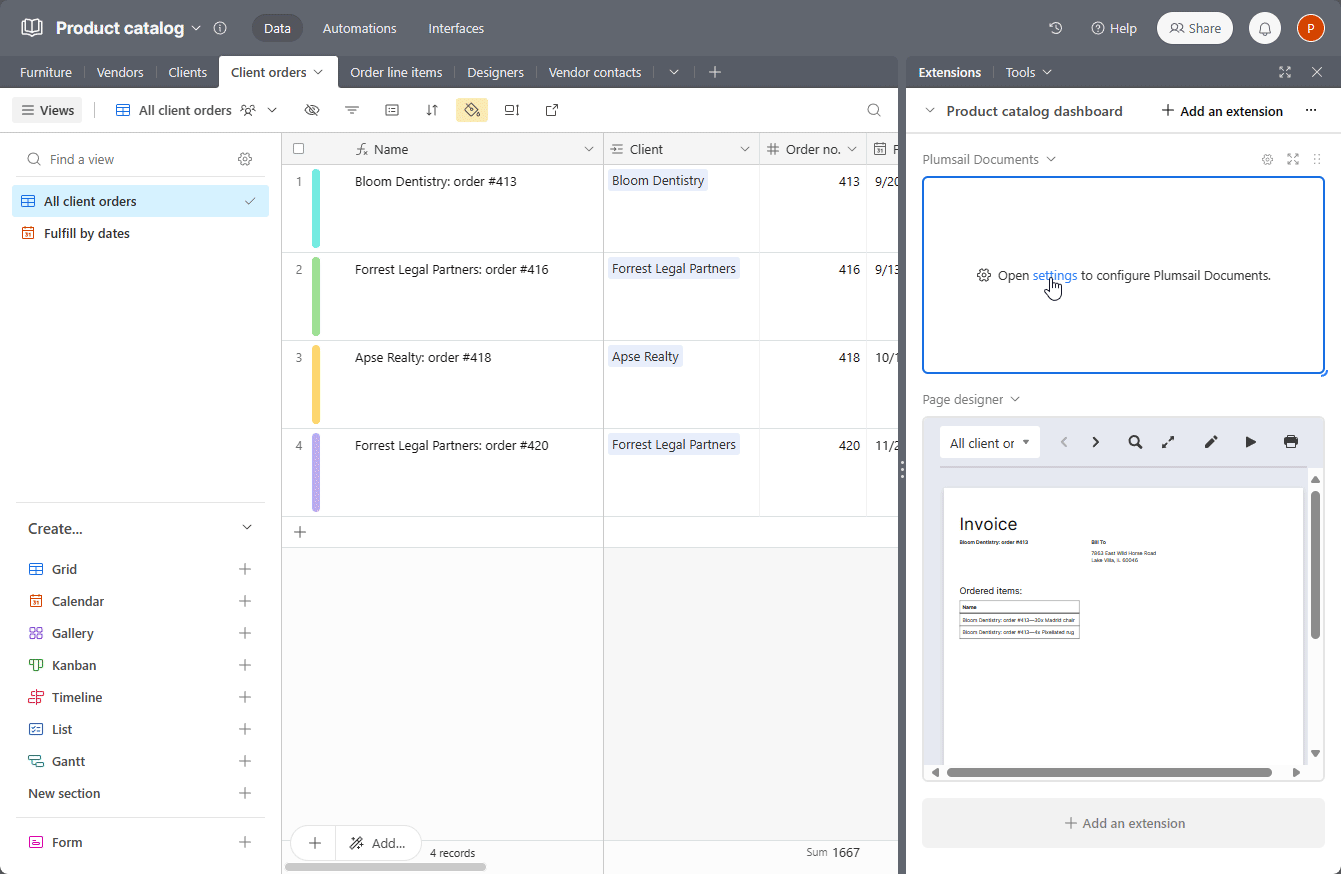Open the Client column dropdown

[745, 149]
